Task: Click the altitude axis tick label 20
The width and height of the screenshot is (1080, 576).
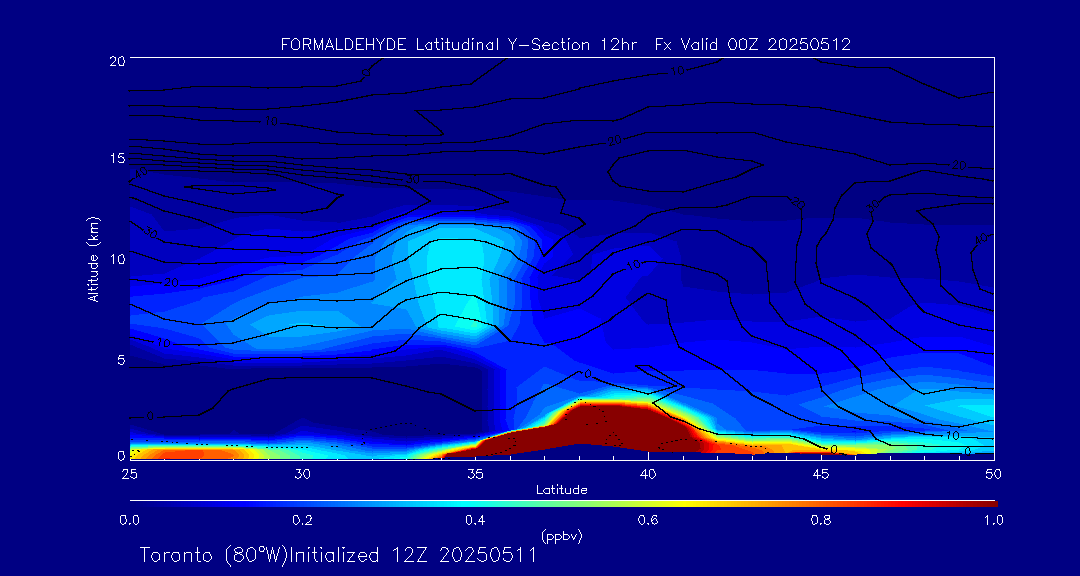Action: pyautogui.click(x=116, y=60)
